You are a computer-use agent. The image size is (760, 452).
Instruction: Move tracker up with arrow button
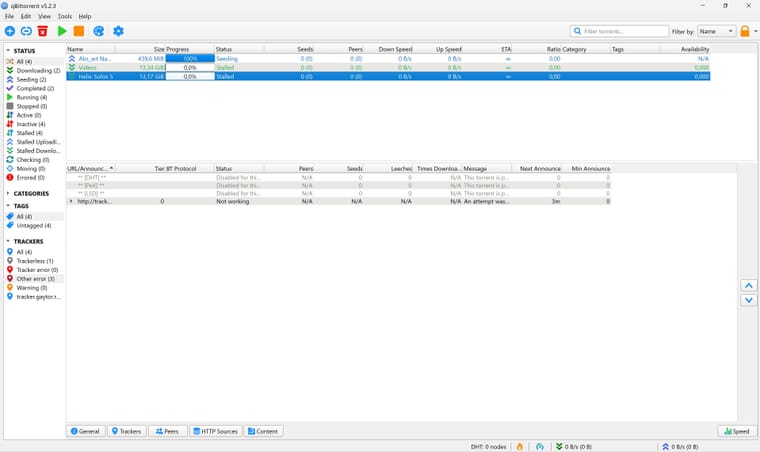(748, 286)
